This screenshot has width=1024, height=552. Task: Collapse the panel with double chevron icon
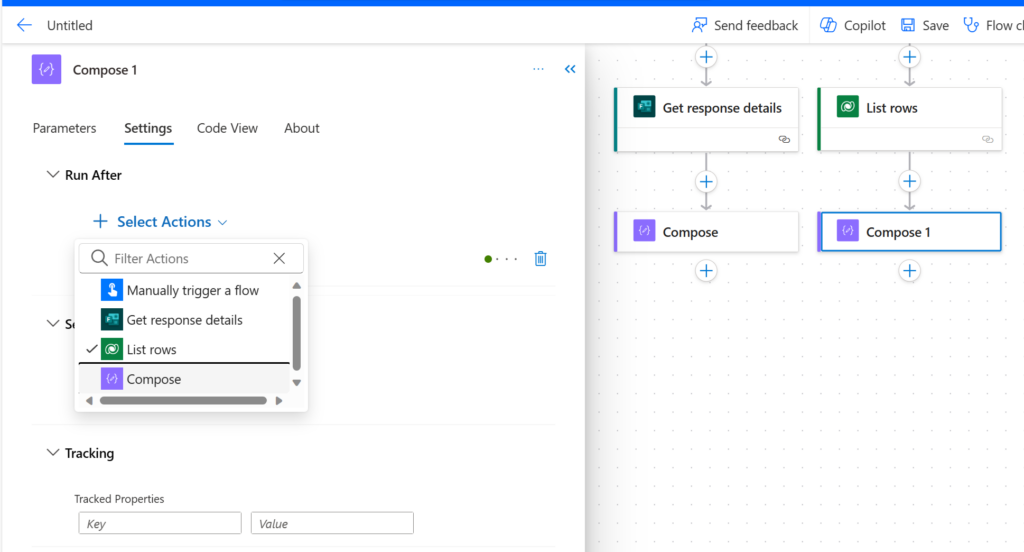570,70
